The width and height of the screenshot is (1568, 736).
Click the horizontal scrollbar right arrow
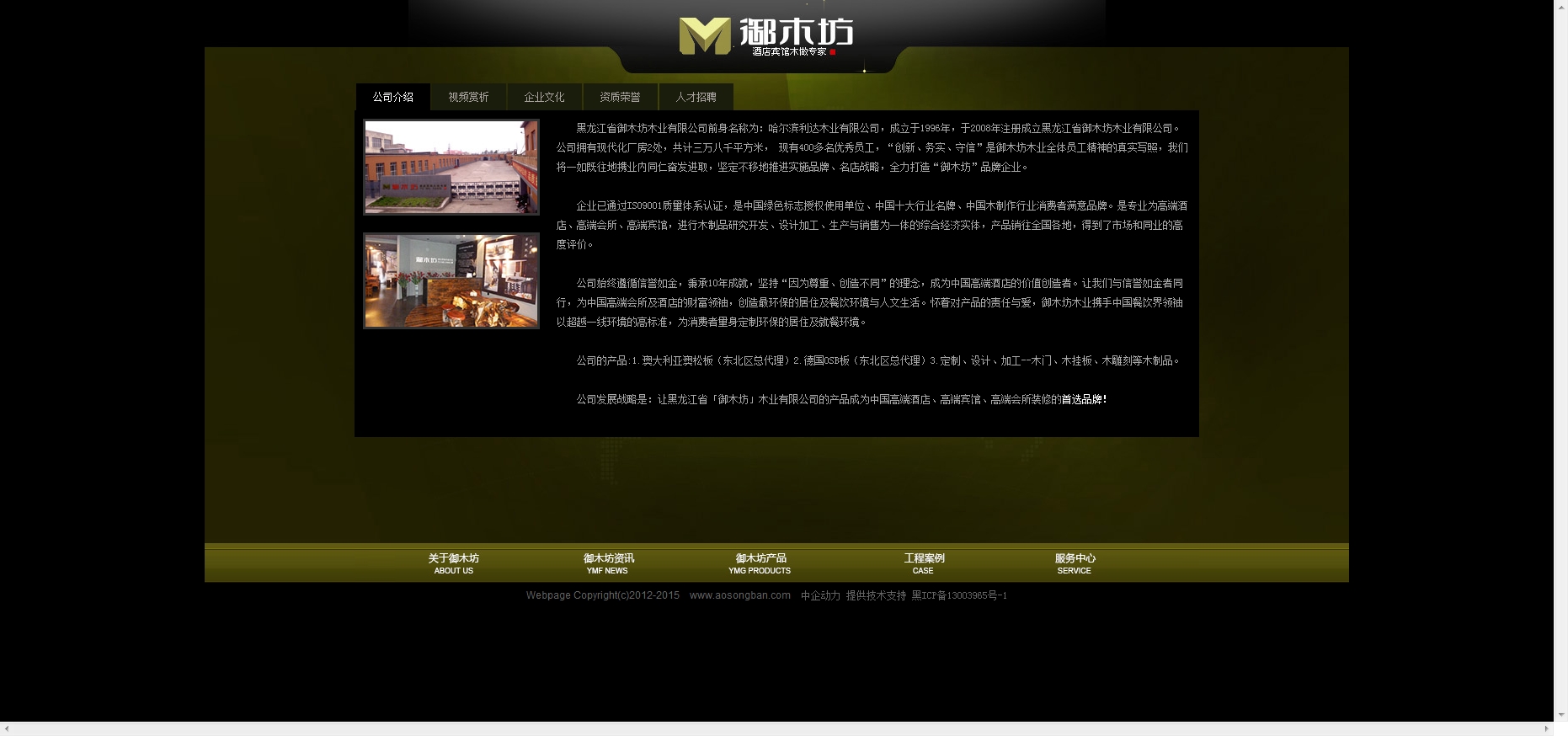[1546, 728]
